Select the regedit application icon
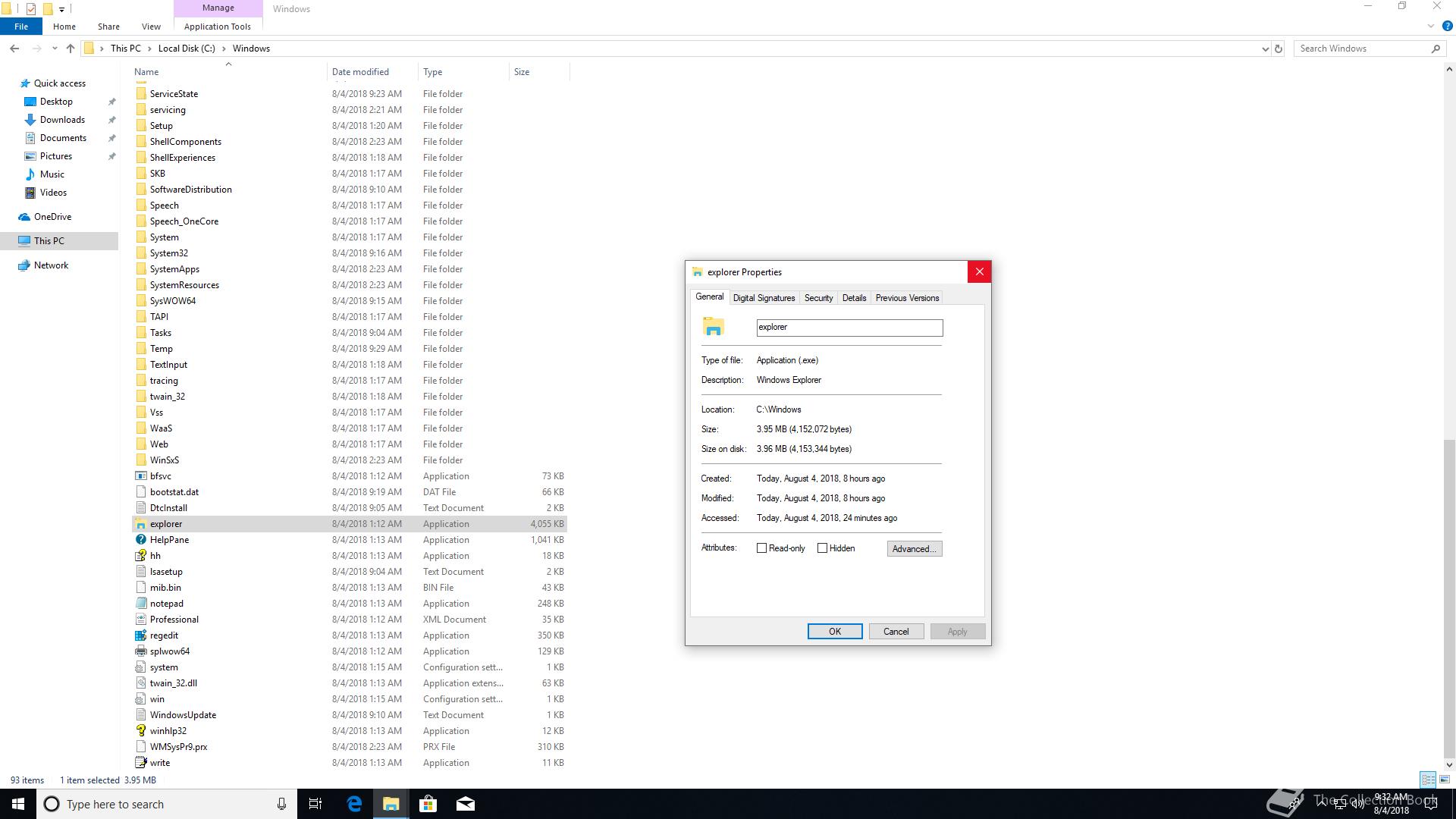The image size is (1456, 819). click(140, 635)
